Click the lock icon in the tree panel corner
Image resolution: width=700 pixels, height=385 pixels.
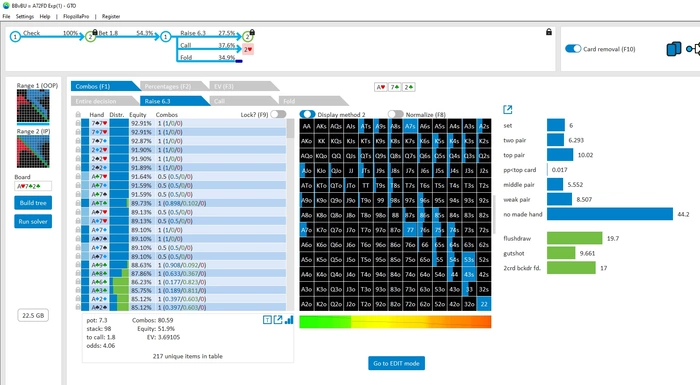point(549,32)
